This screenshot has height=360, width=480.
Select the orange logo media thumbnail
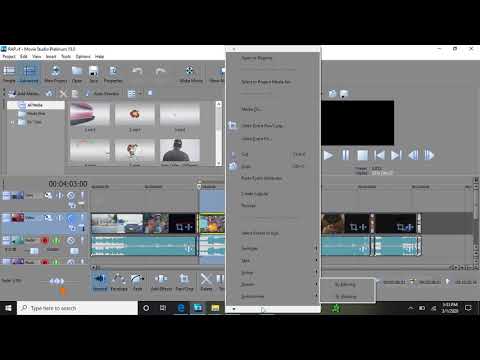pos(135,114)
